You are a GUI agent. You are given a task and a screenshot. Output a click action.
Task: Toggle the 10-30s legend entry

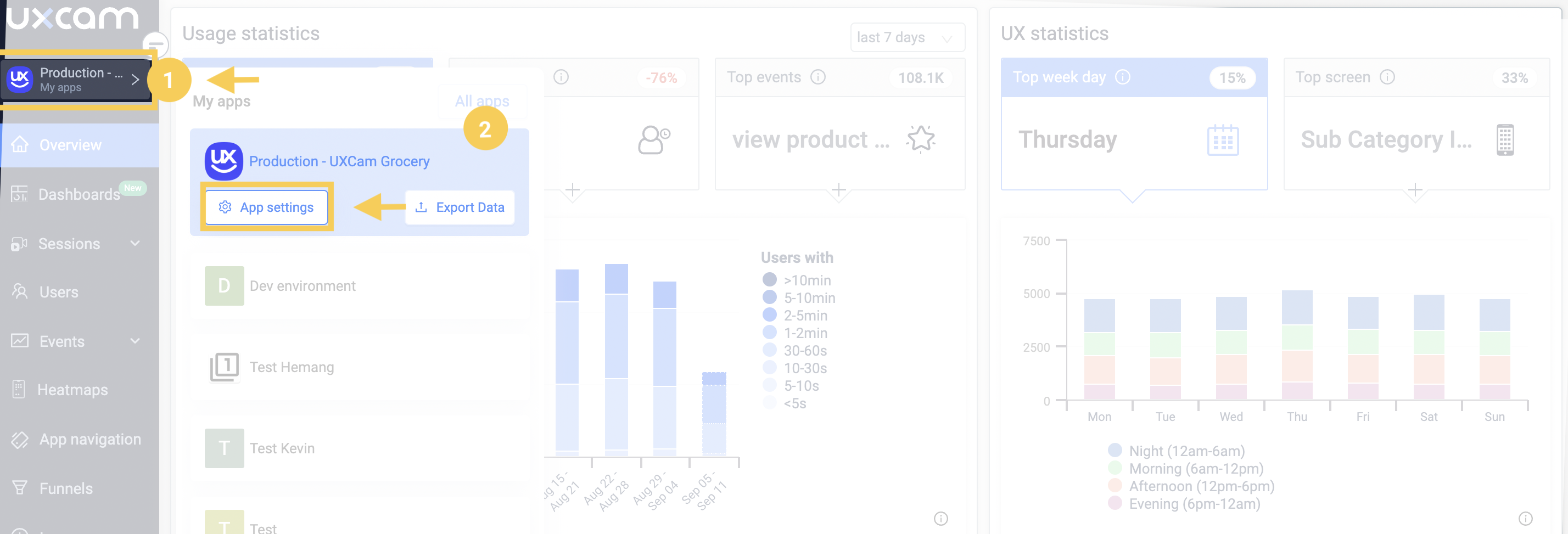pyautogui.click(x=795, y=368)
